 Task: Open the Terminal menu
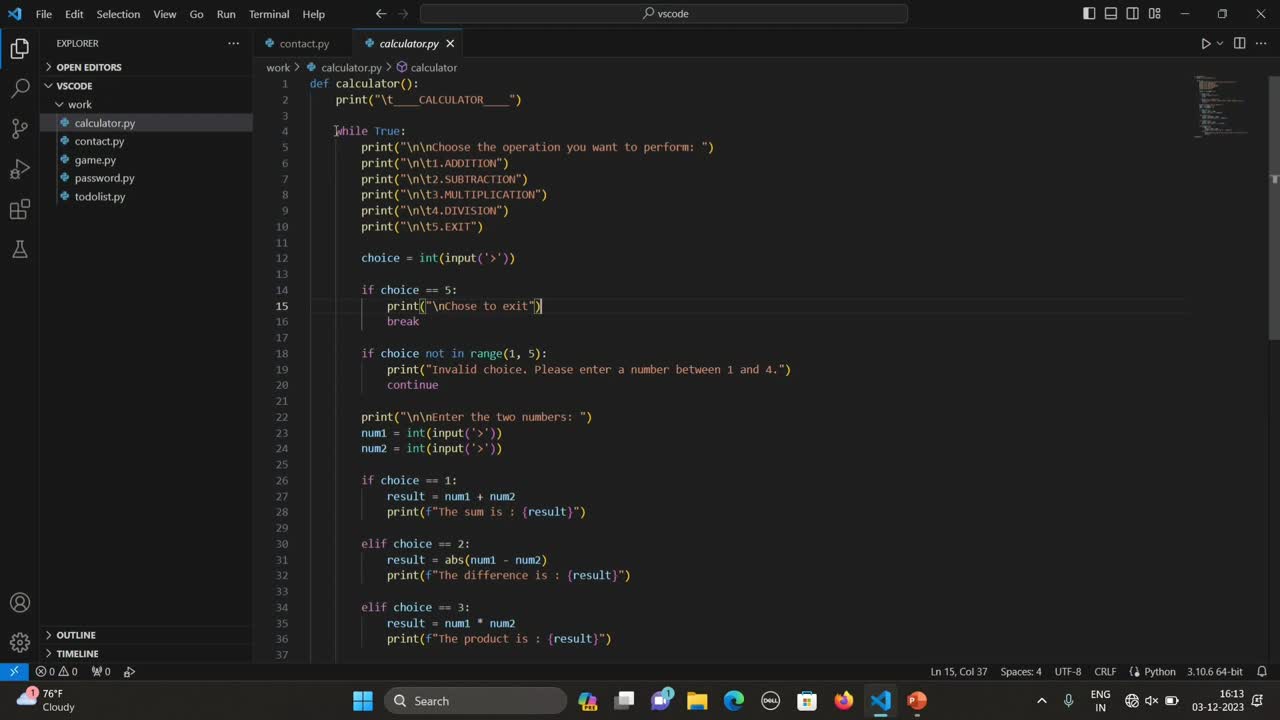pos(269,14)
